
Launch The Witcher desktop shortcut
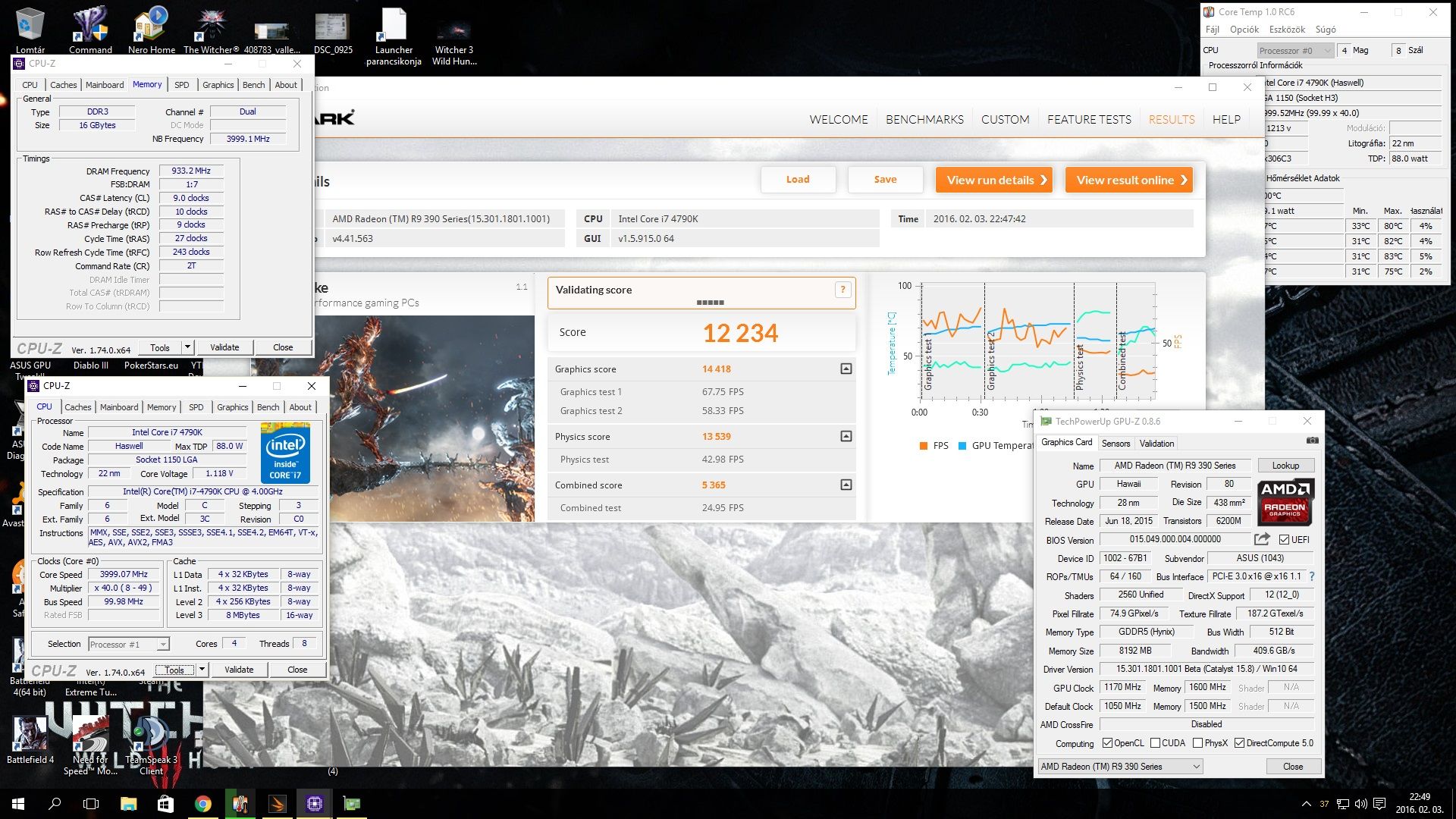(x=211, y=29)
